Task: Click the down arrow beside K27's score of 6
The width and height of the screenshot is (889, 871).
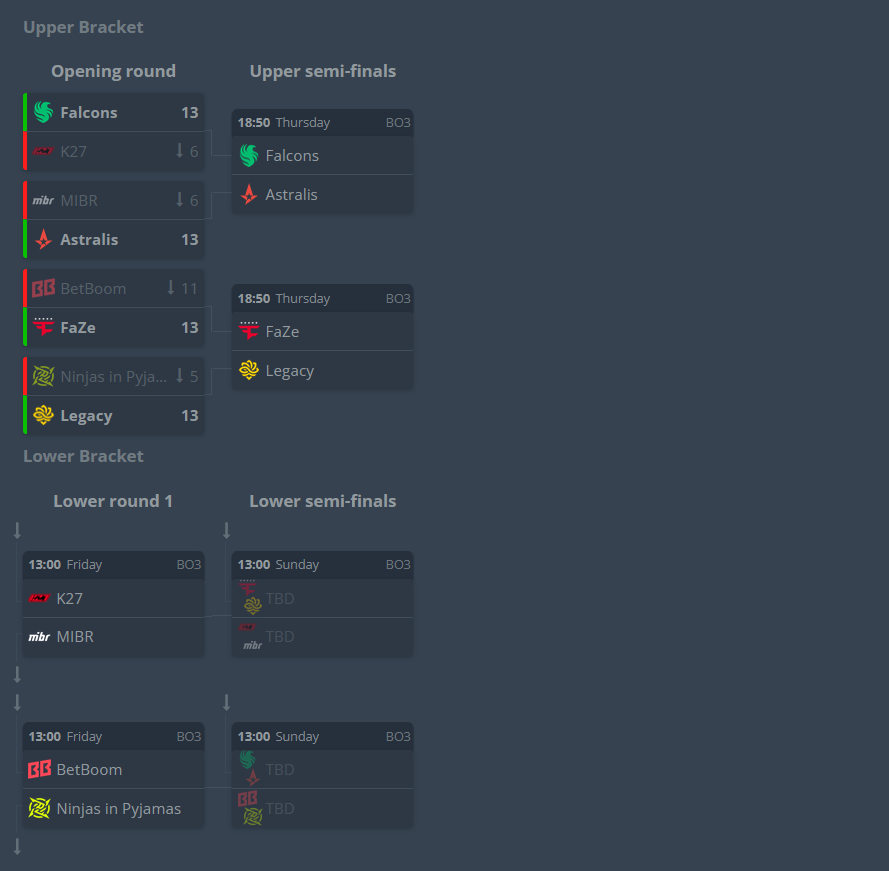Action: (x=179, y=150)
